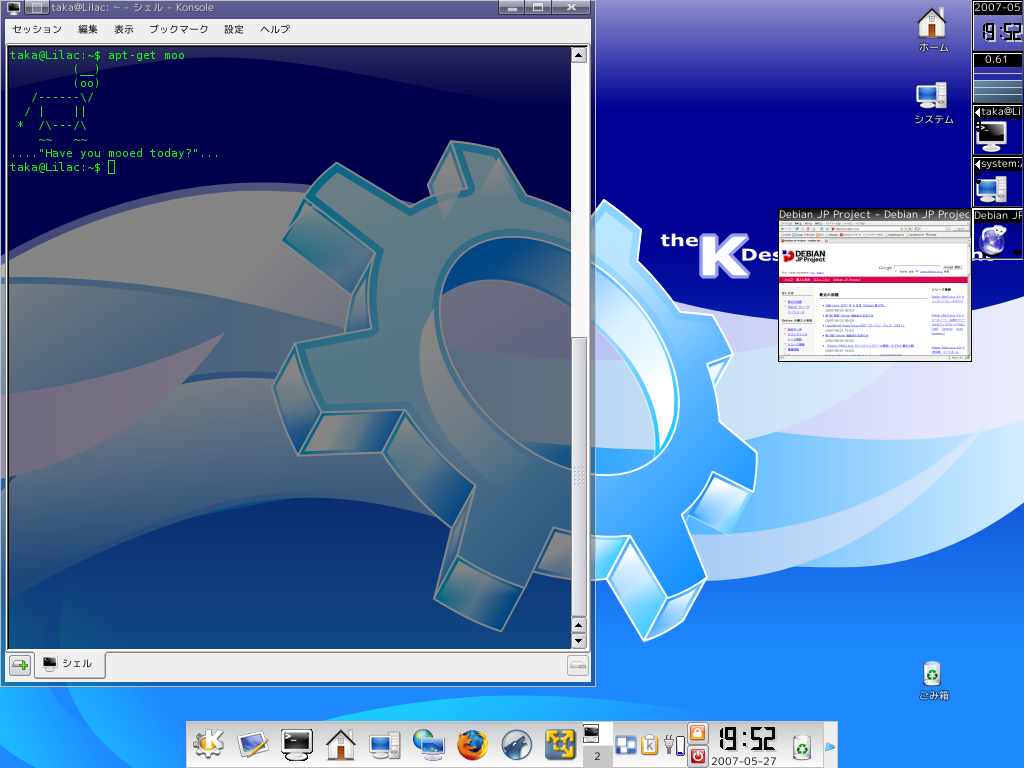1024x768 pixels.
Task: Open the Home folder icon in panel
Action: [x=341, y=744]
